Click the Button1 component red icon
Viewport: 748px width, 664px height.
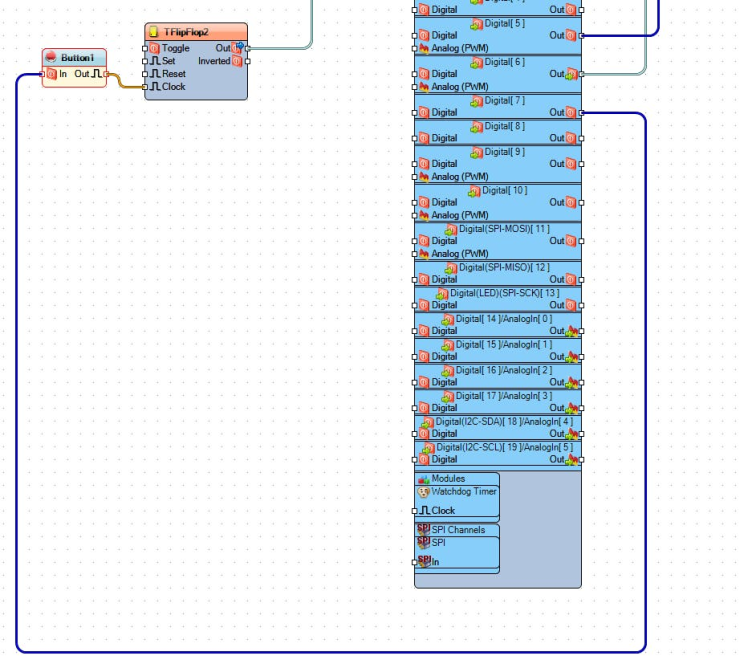coord(50,59)
